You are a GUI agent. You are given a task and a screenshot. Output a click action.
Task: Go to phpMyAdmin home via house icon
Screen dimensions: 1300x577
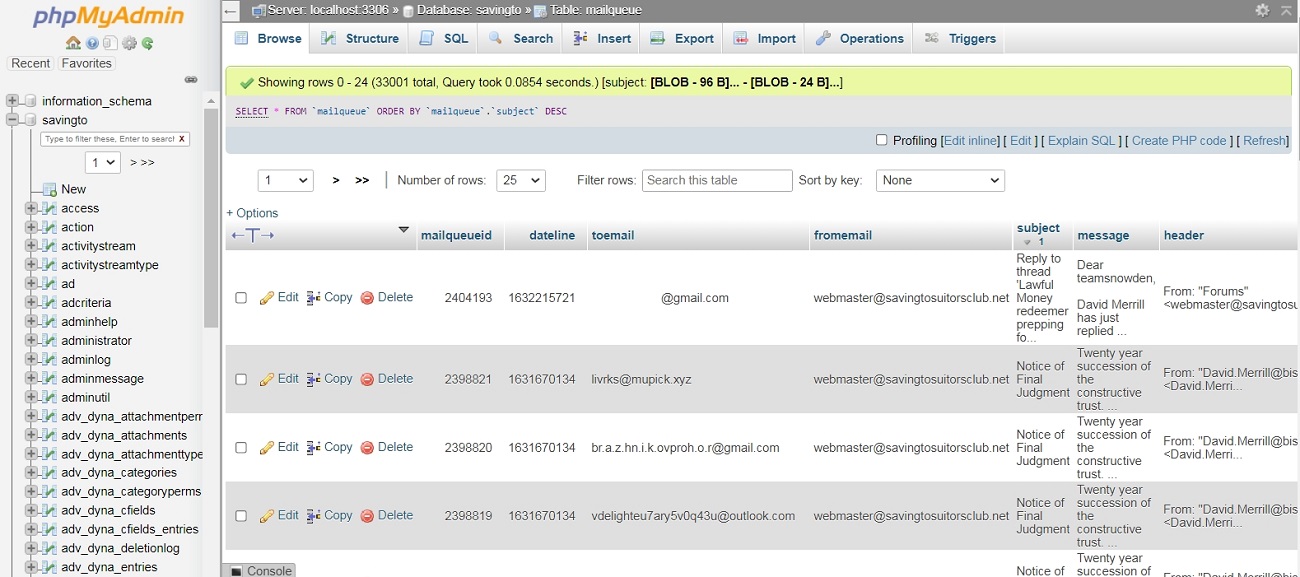(73, 43)
